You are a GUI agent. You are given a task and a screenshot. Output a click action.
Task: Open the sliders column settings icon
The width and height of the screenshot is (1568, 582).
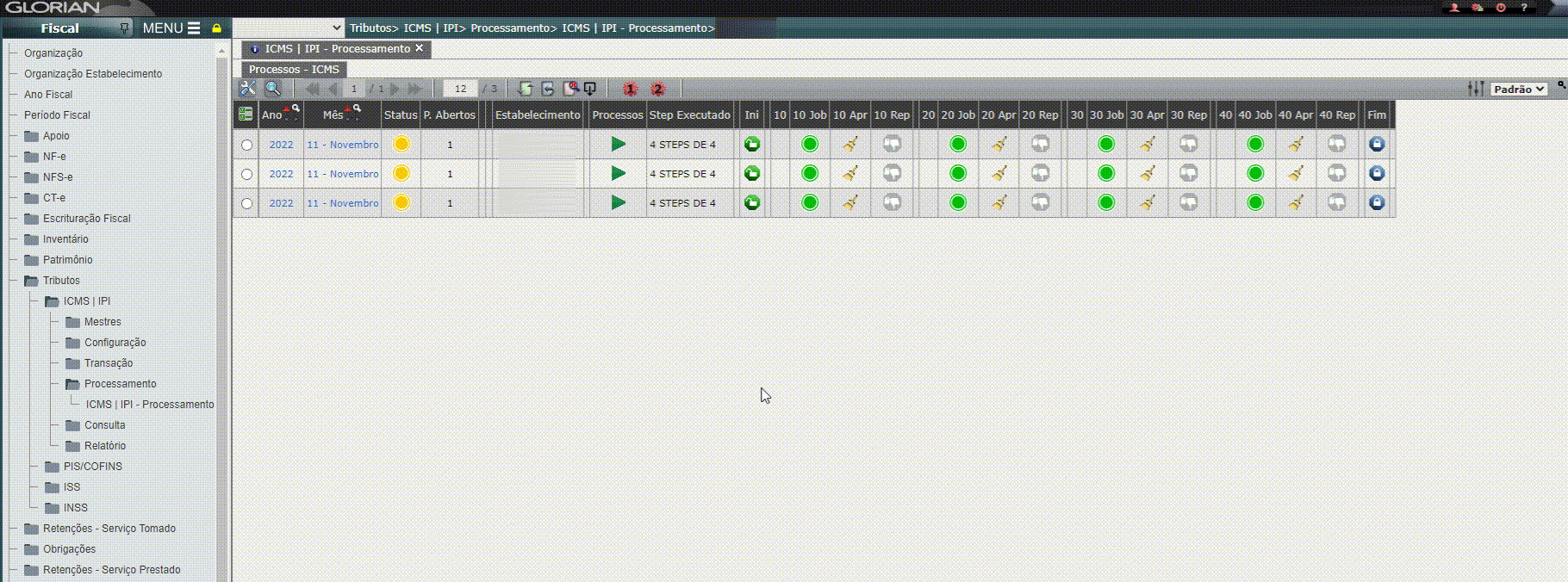[1476, 89]
